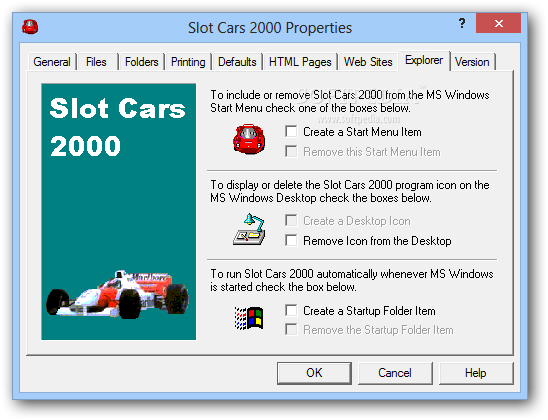Click the red car Start Menu icon
This screenshot has width=548, height=420.
[249, 139]
